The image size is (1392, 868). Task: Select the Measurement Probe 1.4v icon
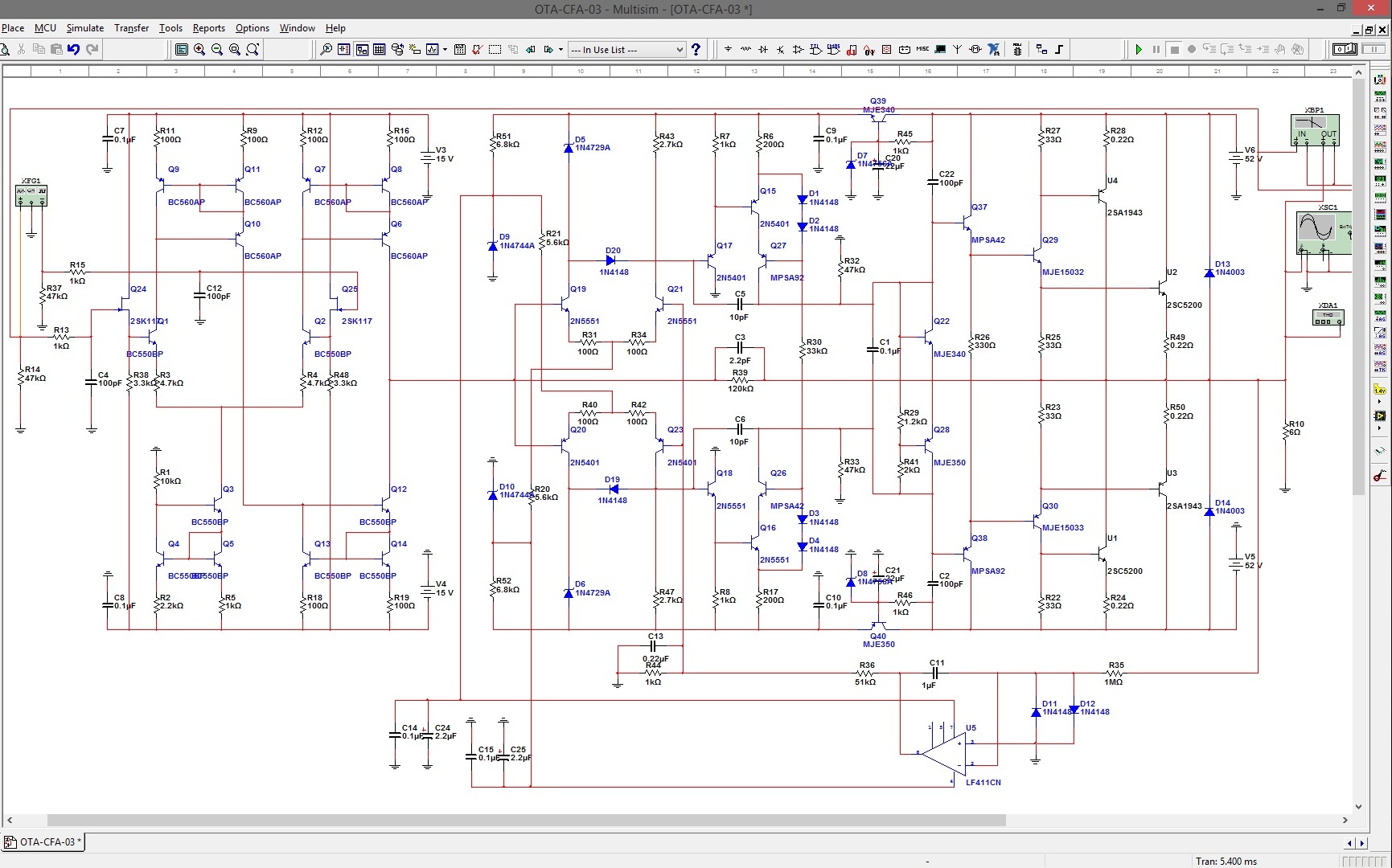1379,390
